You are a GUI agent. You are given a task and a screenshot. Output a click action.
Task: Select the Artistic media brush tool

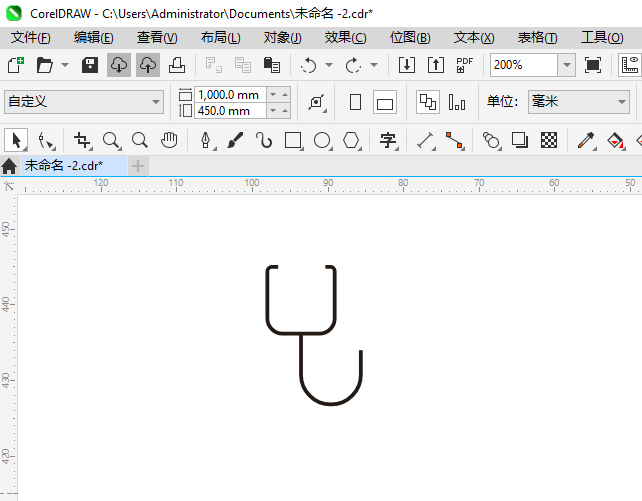(x=235, y=140)
